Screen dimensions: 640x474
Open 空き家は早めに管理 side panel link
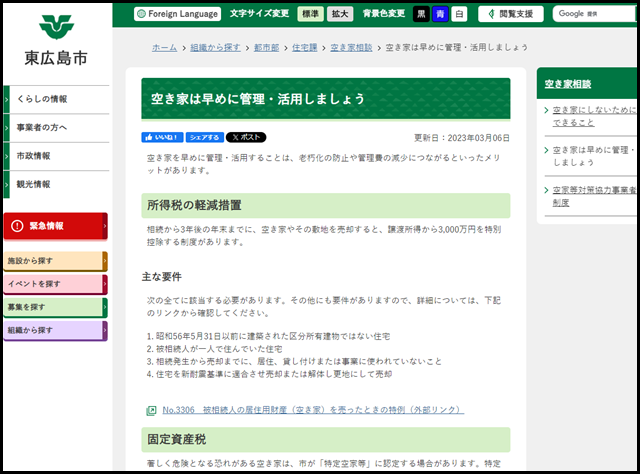click(x=594, y=156)
